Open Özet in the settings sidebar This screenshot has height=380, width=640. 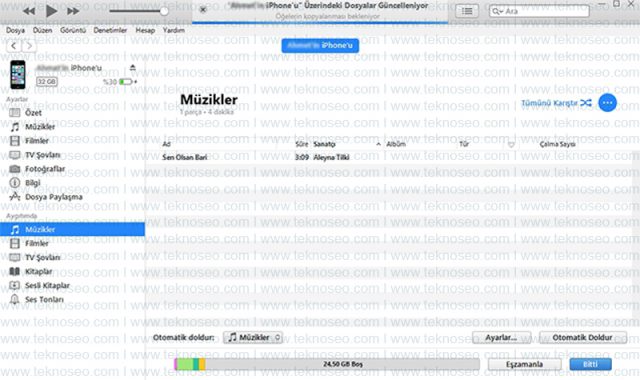coord(33,113)
